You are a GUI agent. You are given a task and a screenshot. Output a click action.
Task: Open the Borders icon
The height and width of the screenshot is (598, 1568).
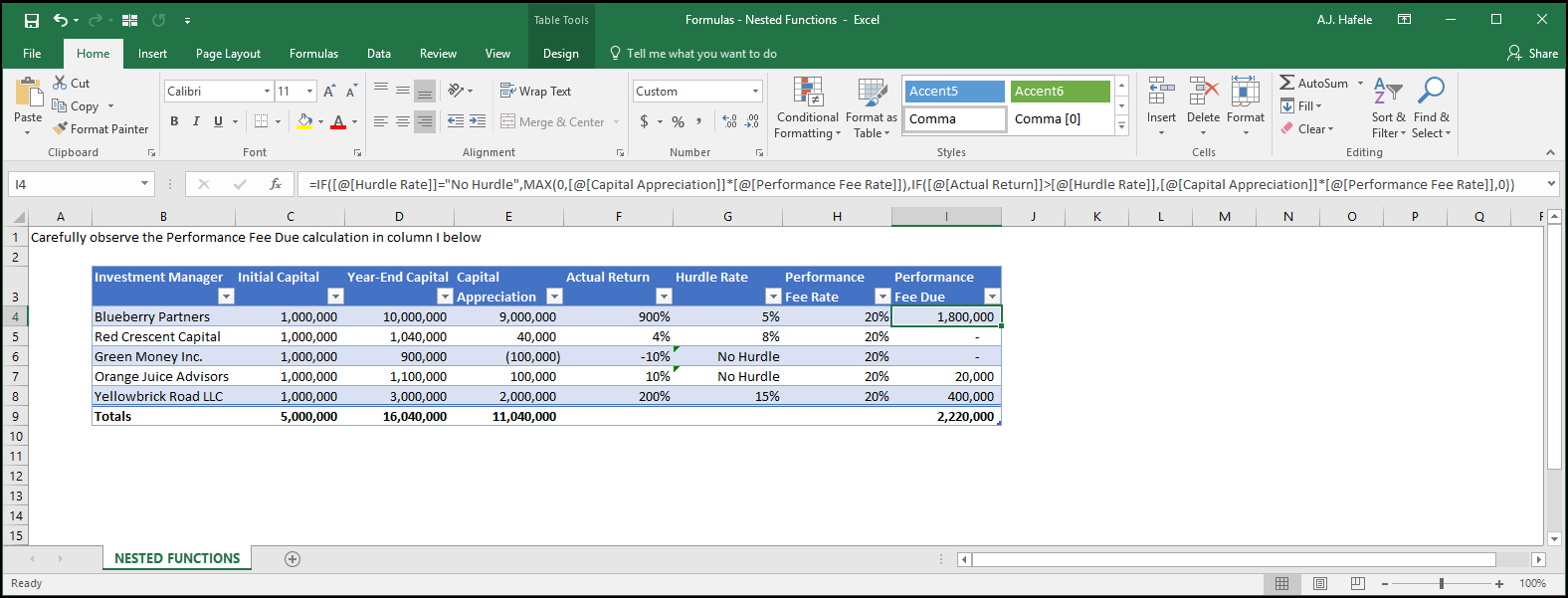pyautogui.click(x=262, y=121)
